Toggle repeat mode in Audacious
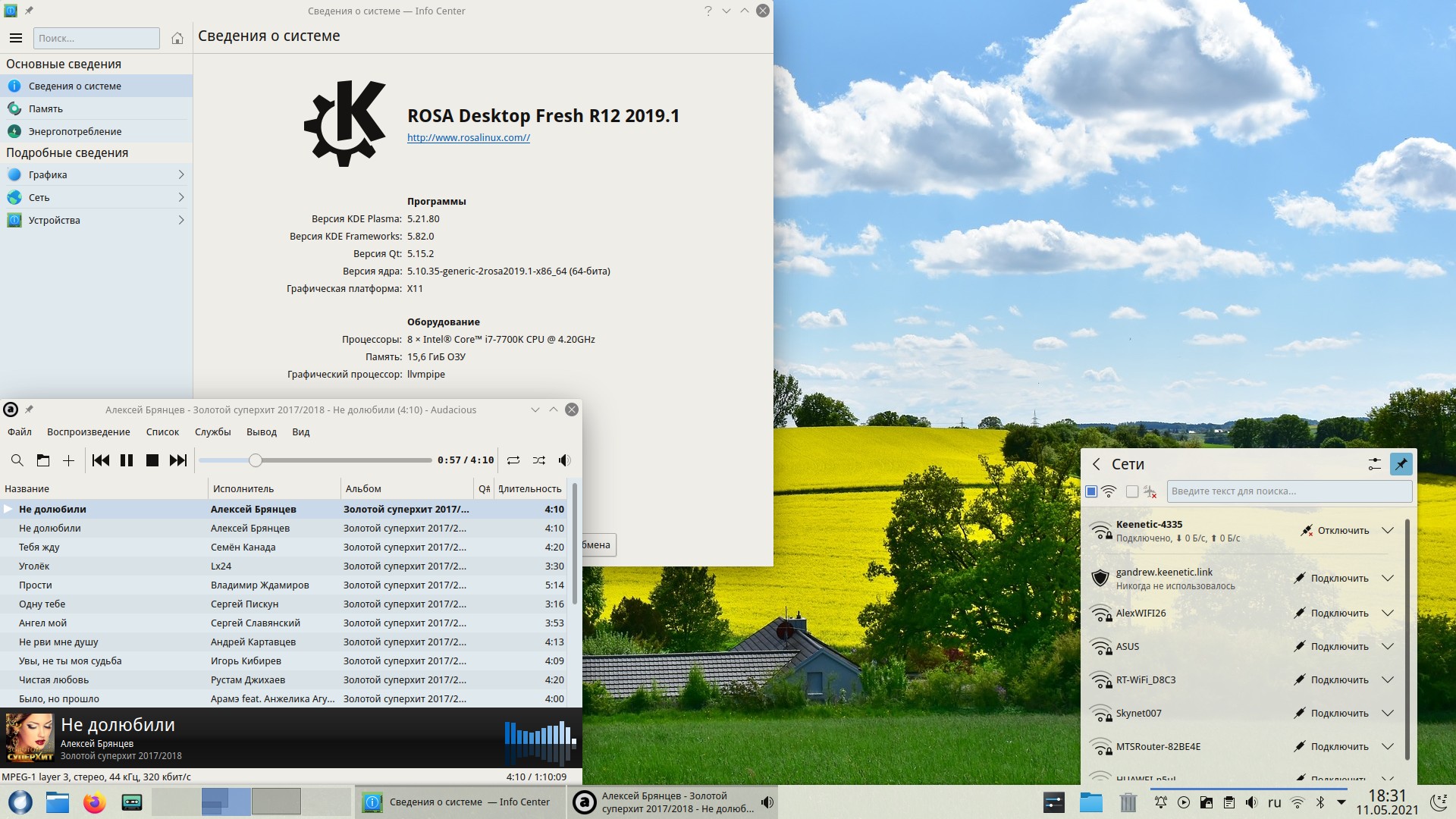The image size is (1456, 819). point(513,460)
